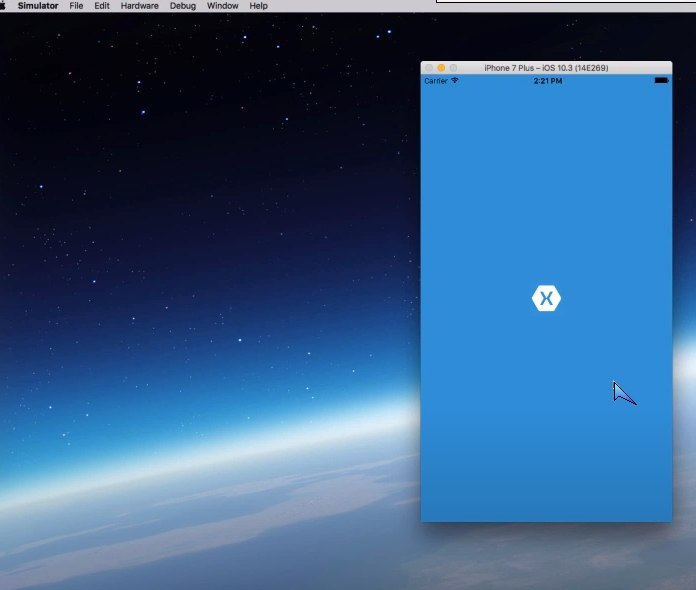The width and height of the screenshot is (696, 590).
Task: Click the Carrier label in status bar
Action: 436,81
